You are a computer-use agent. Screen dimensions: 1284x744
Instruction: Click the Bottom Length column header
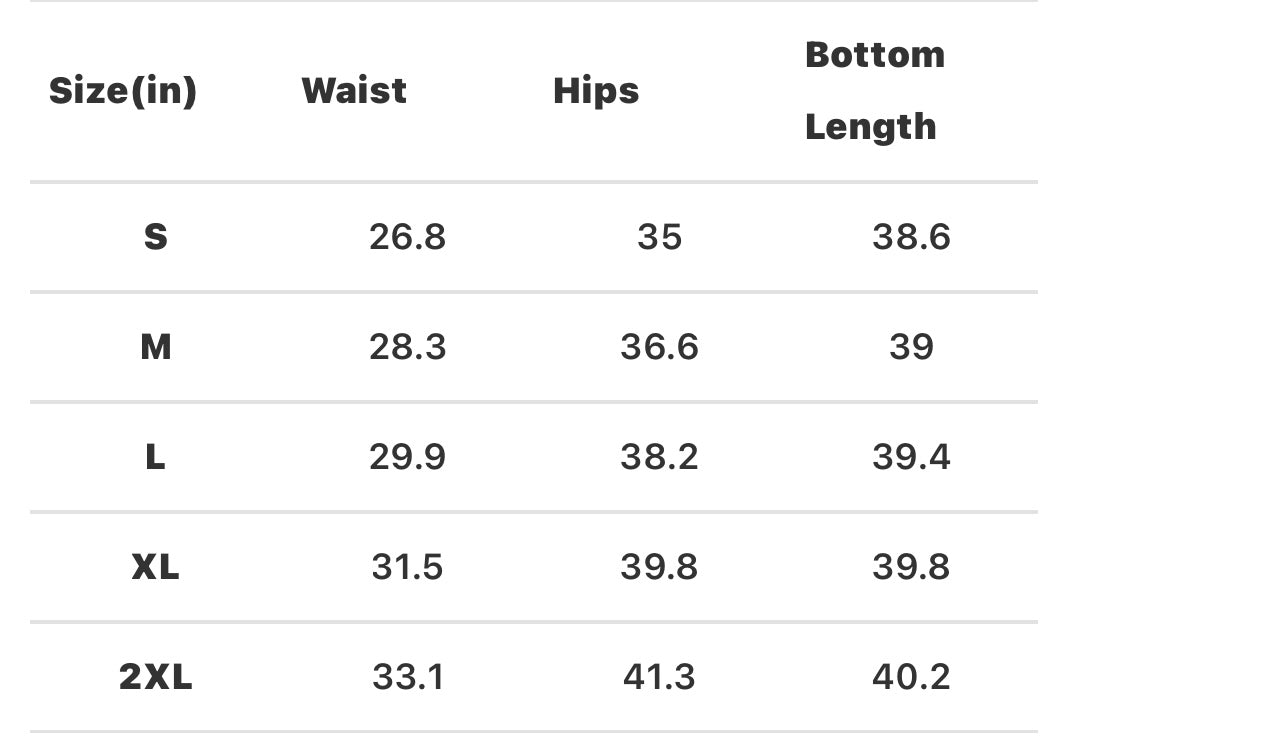coord(874,90)
